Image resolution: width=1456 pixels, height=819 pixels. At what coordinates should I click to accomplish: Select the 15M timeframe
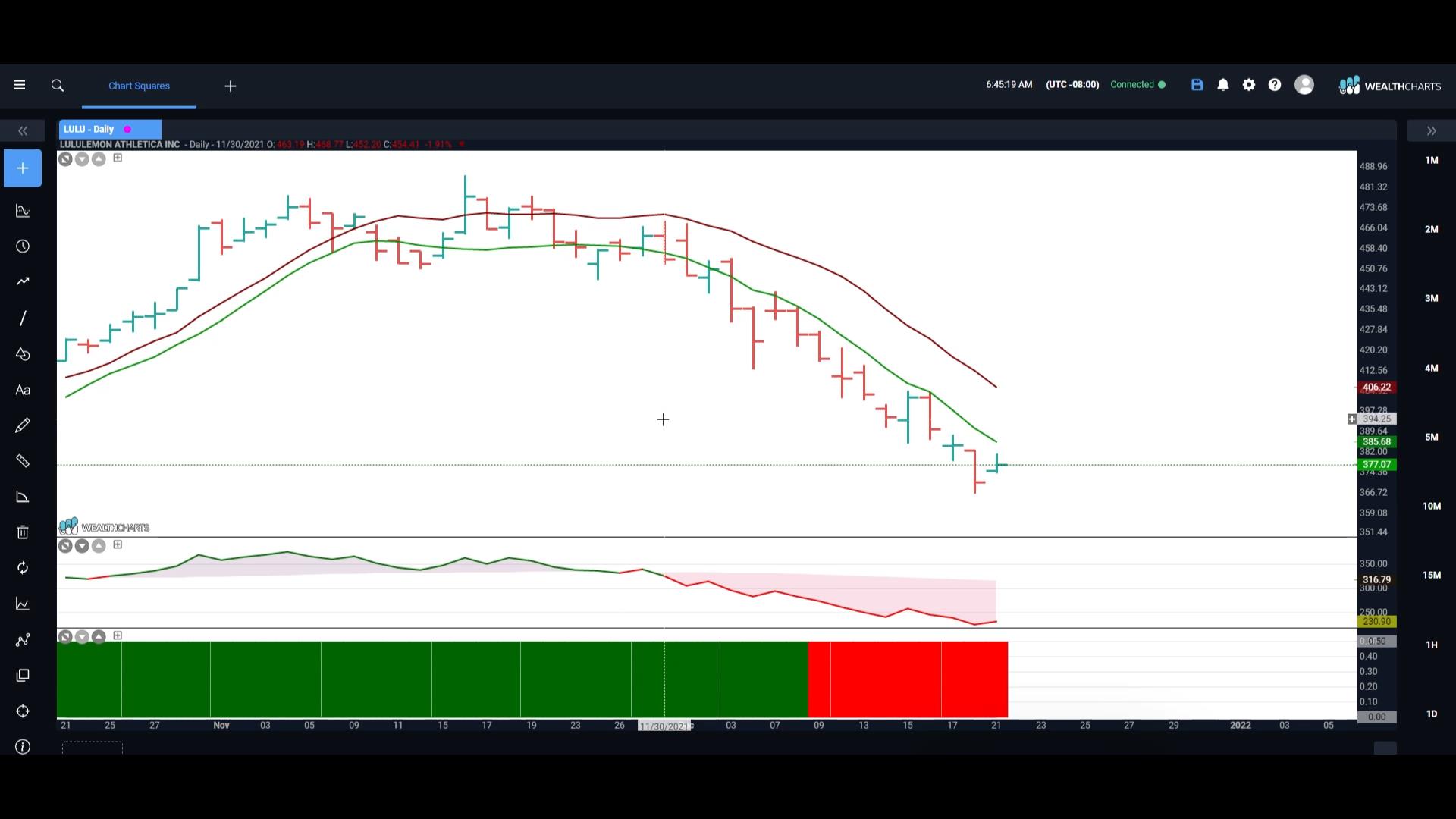pyautogui.click(x=1431, y=575)
